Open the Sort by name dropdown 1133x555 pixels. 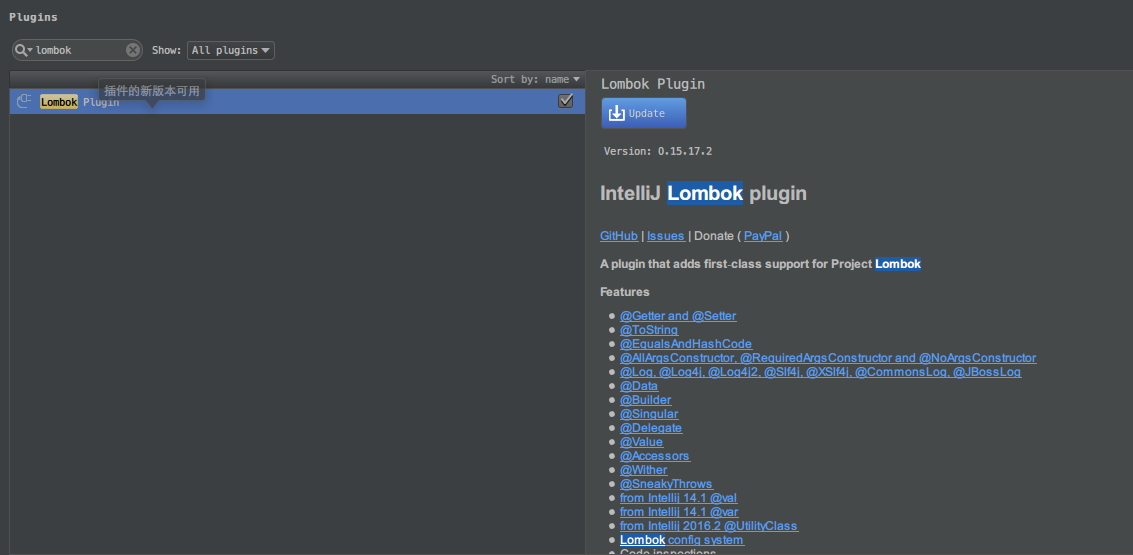(535, 79)
